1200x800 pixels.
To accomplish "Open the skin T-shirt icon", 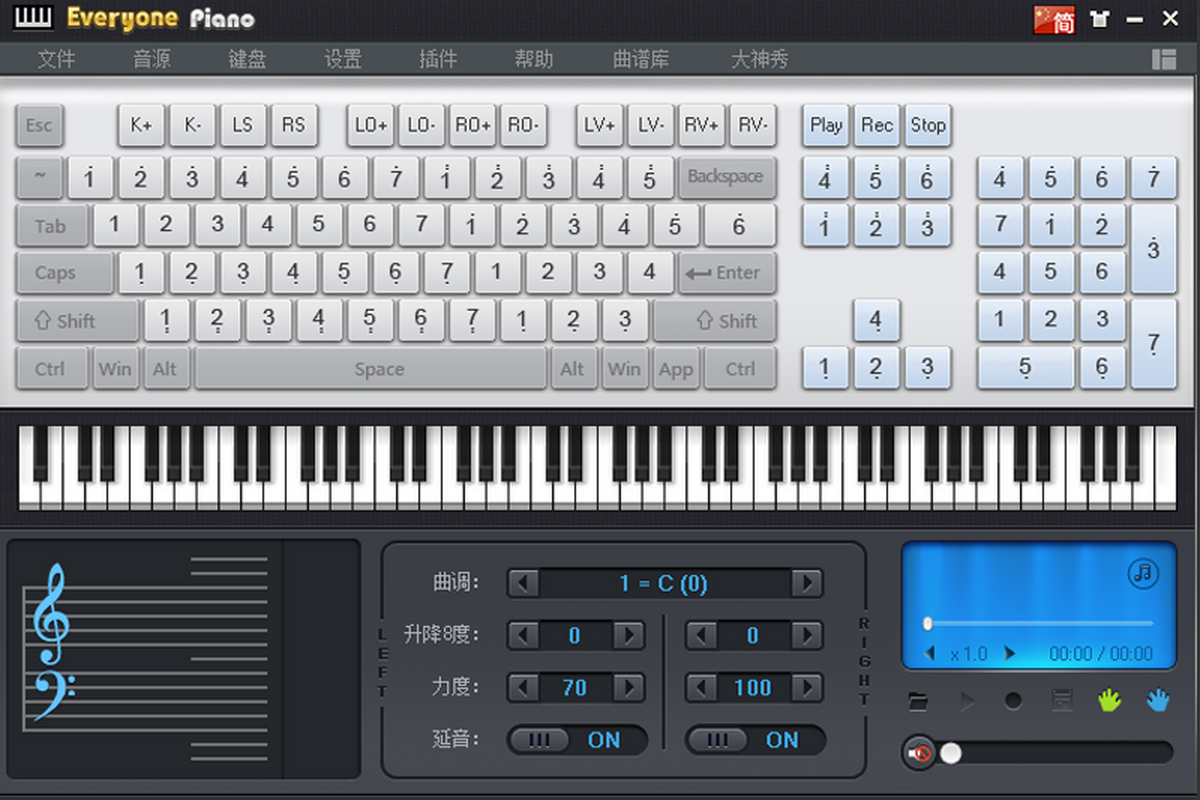I will click(x=1100, y=19).
